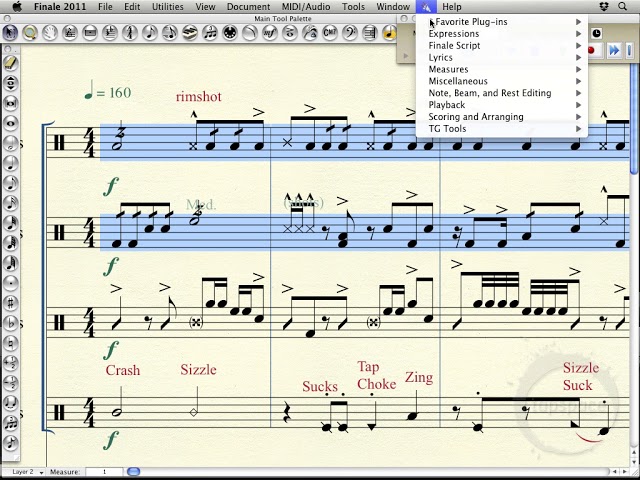Screen dimensions: 640x480
Task: Open Spotlight search
Action: point(622,7)
